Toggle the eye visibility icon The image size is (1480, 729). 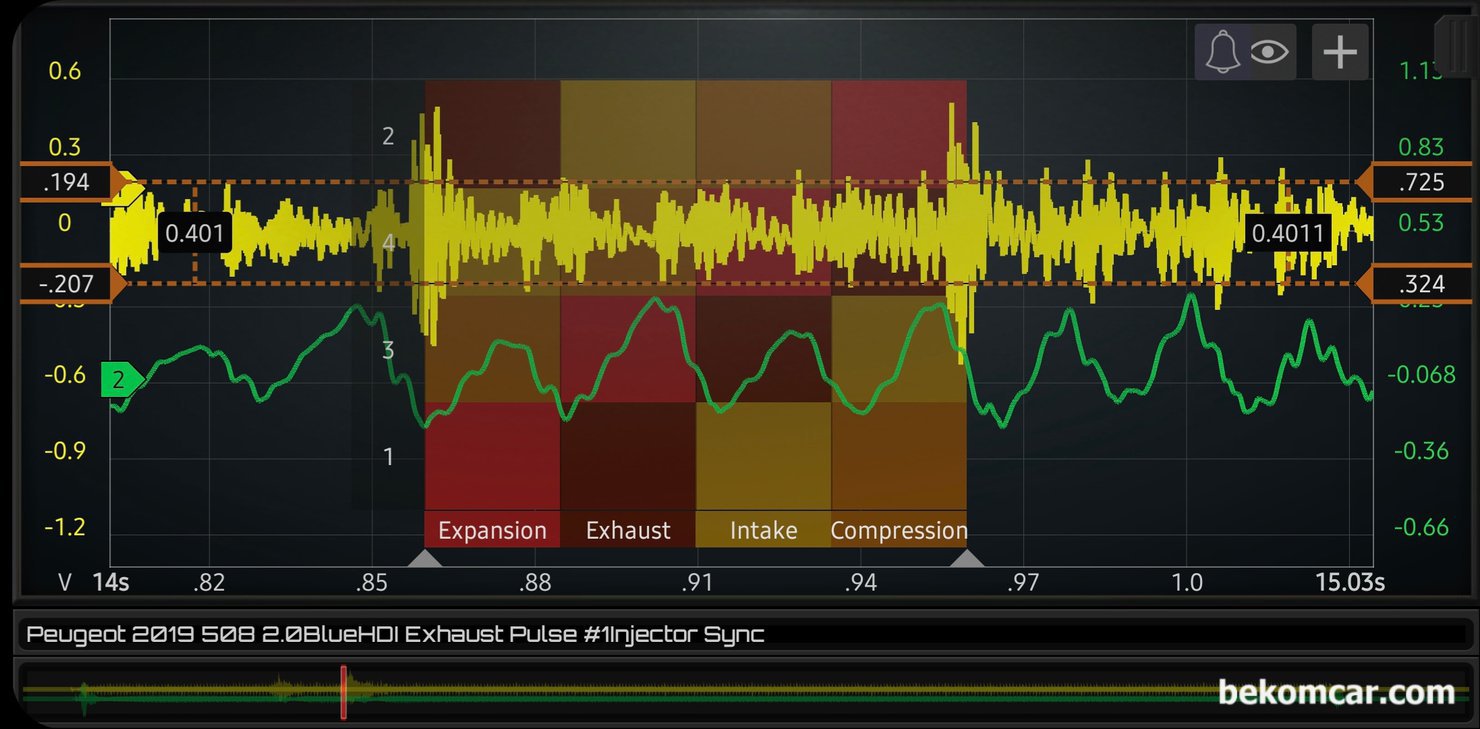[x=1269, y=51]
